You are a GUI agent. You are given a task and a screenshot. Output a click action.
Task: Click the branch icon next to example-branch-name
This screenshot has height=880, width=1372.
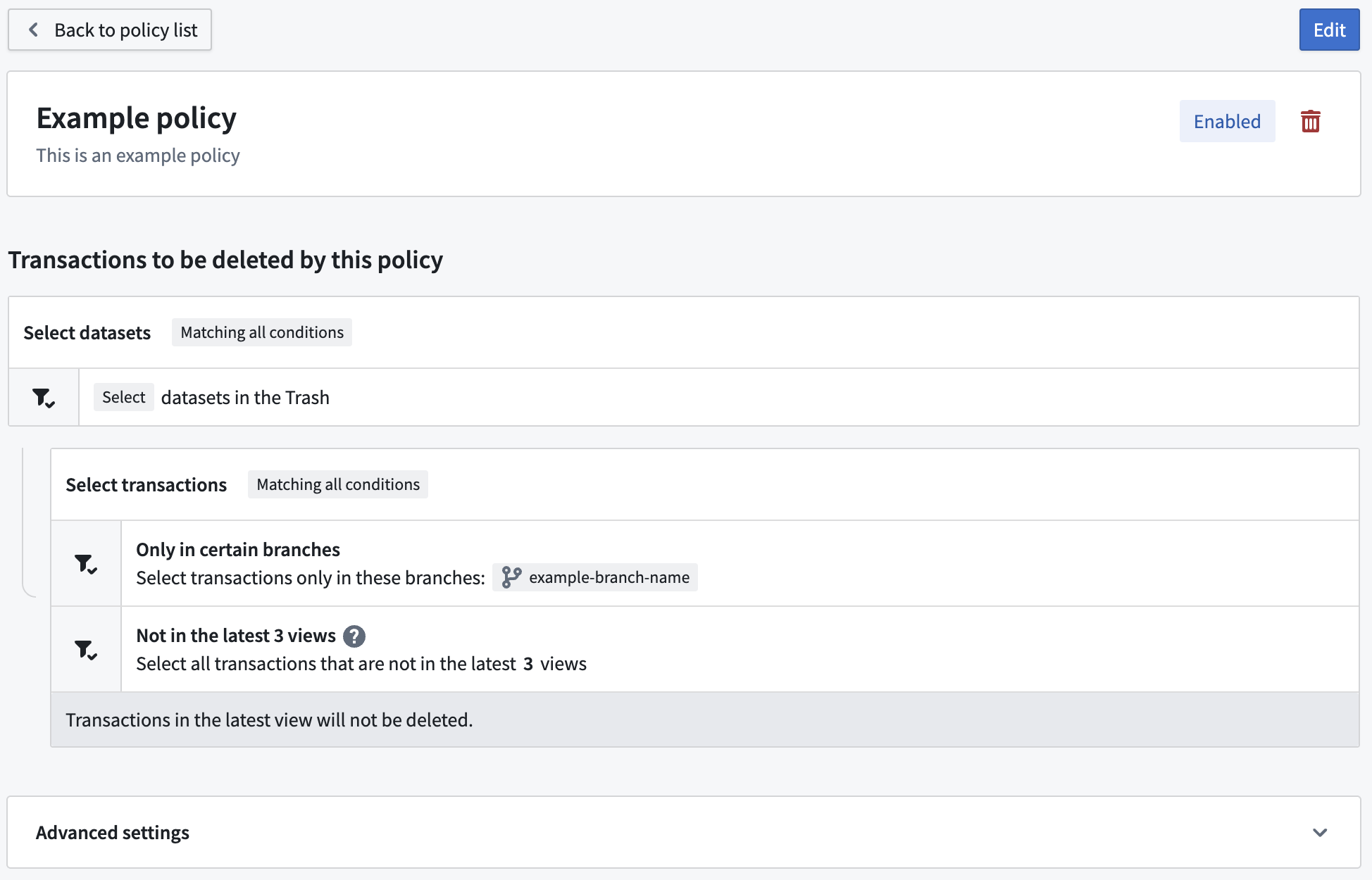(x=511, y=577)
